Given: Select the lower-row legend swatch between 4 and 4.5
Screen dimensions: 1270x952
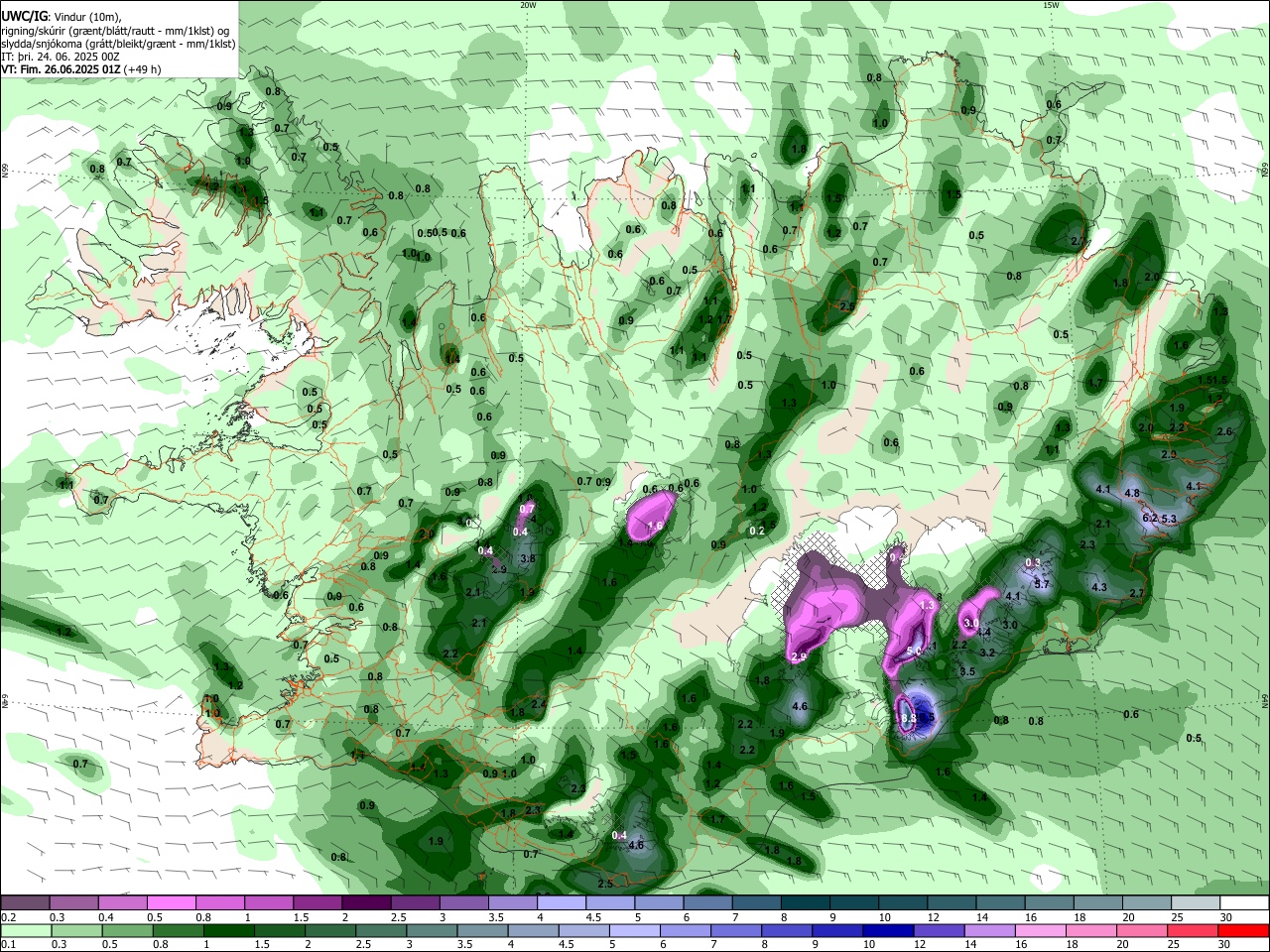Looking at the screenshot, I should (534, 930).
